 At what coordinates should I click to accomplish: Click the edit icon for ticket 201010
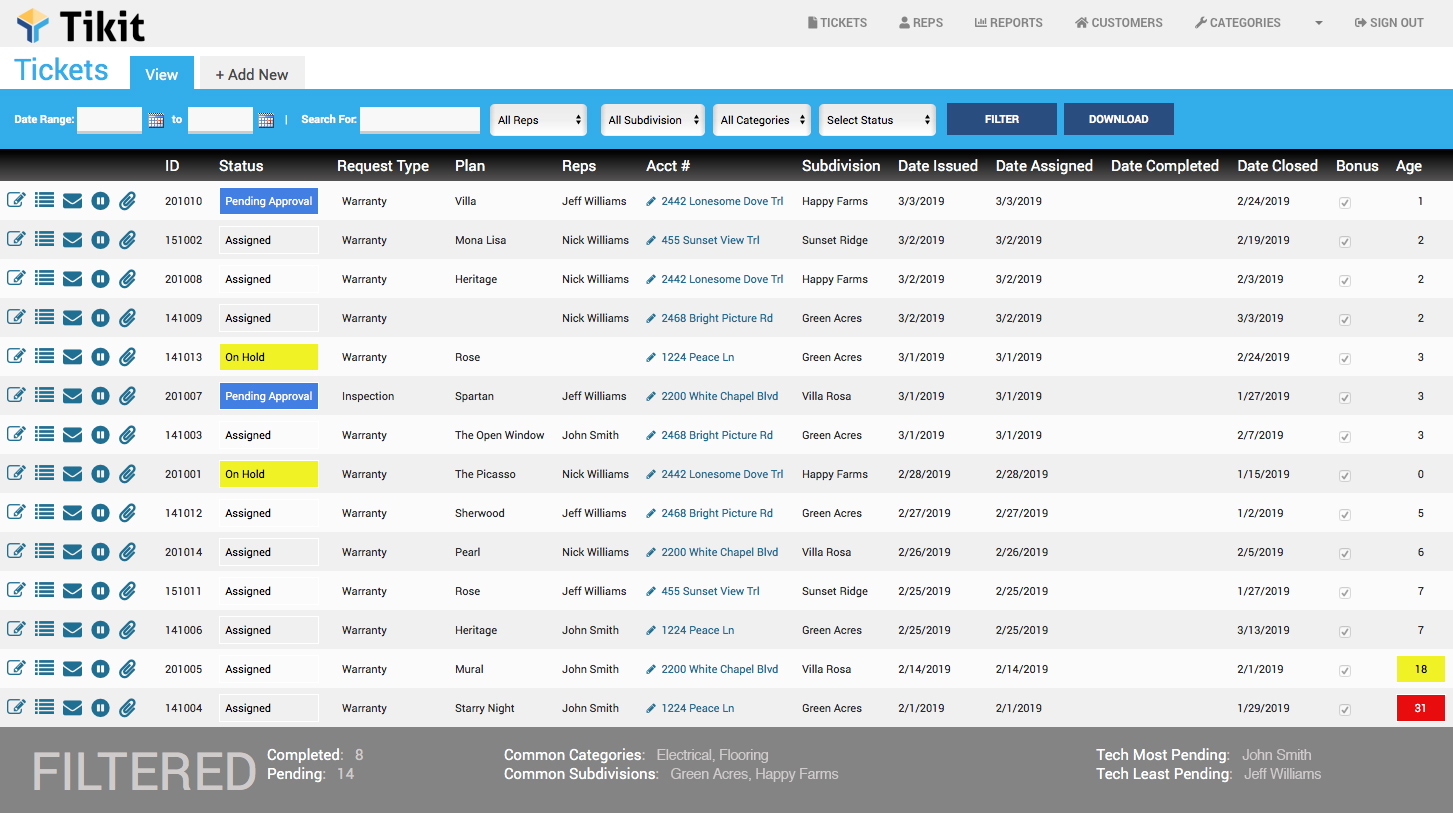16,201
